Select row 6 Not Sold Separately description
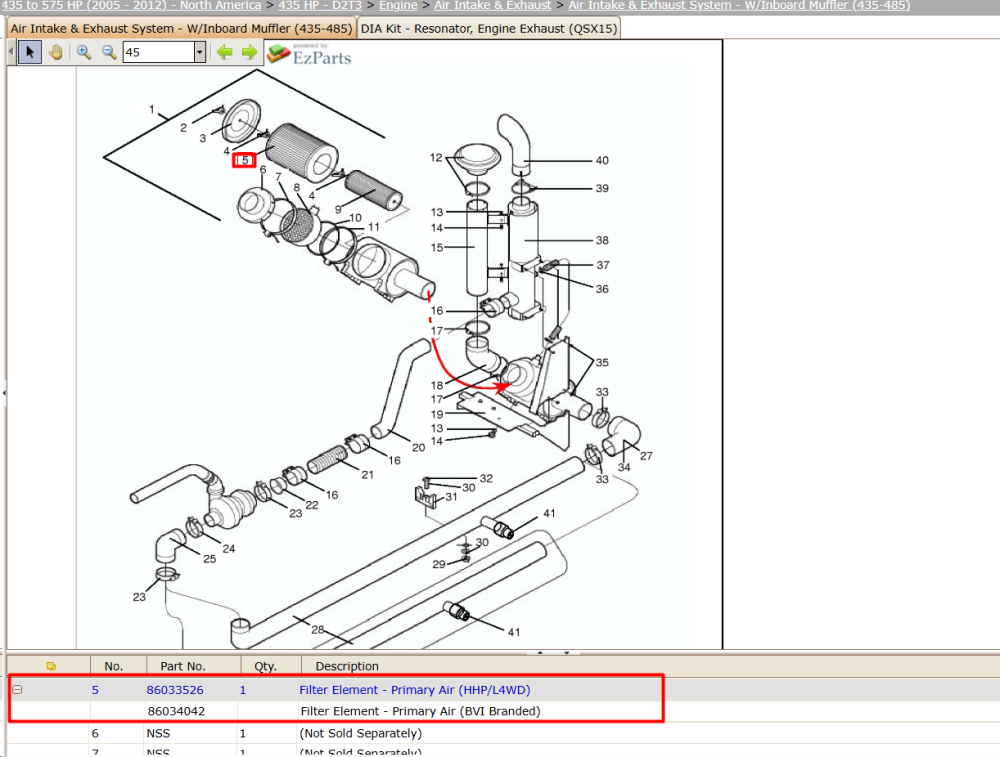Screen dimensions: 1000x757 click(x=360, y=733)
